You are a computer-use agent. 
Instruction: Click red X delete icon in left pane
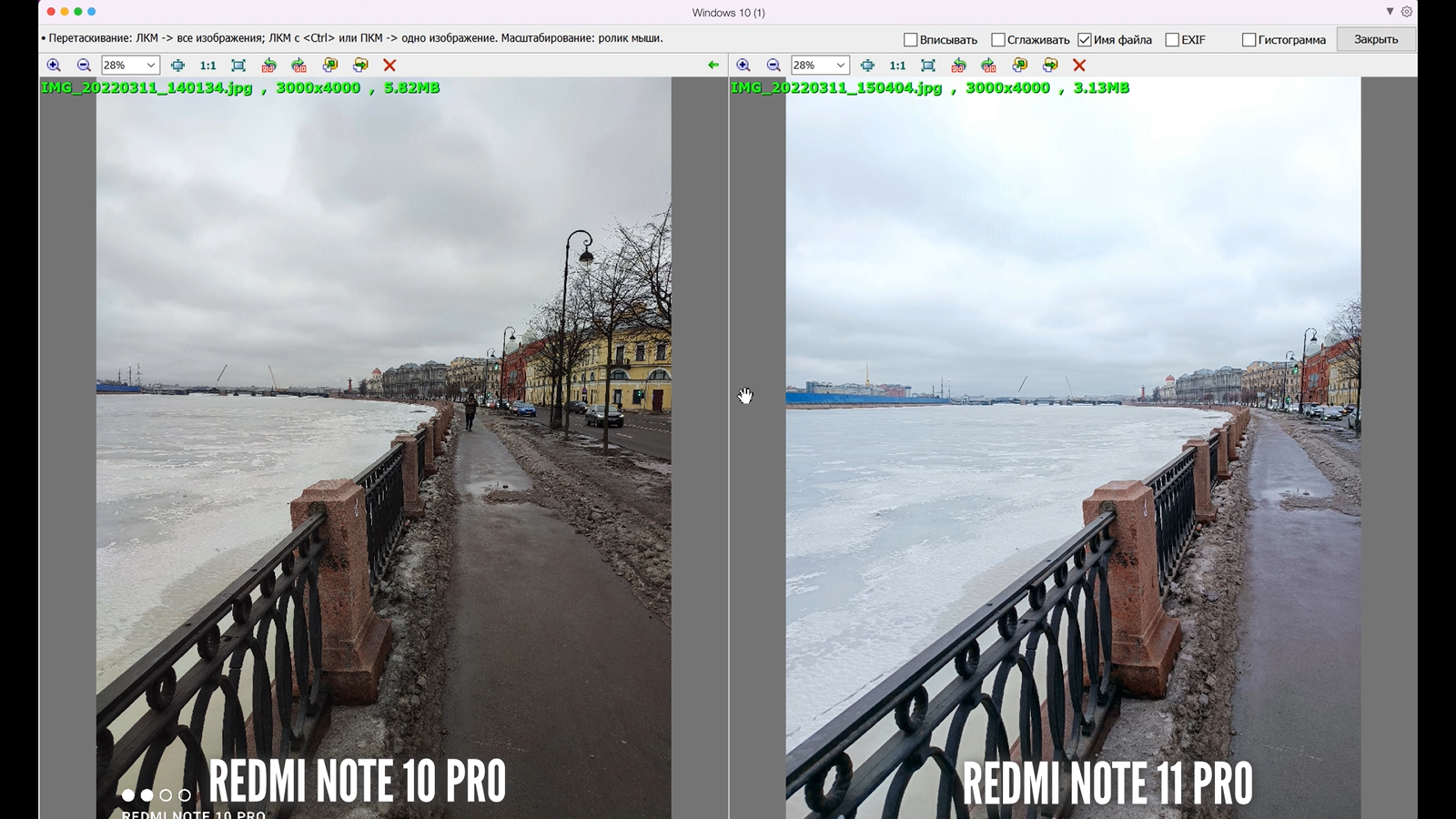(x=389, y=66)
